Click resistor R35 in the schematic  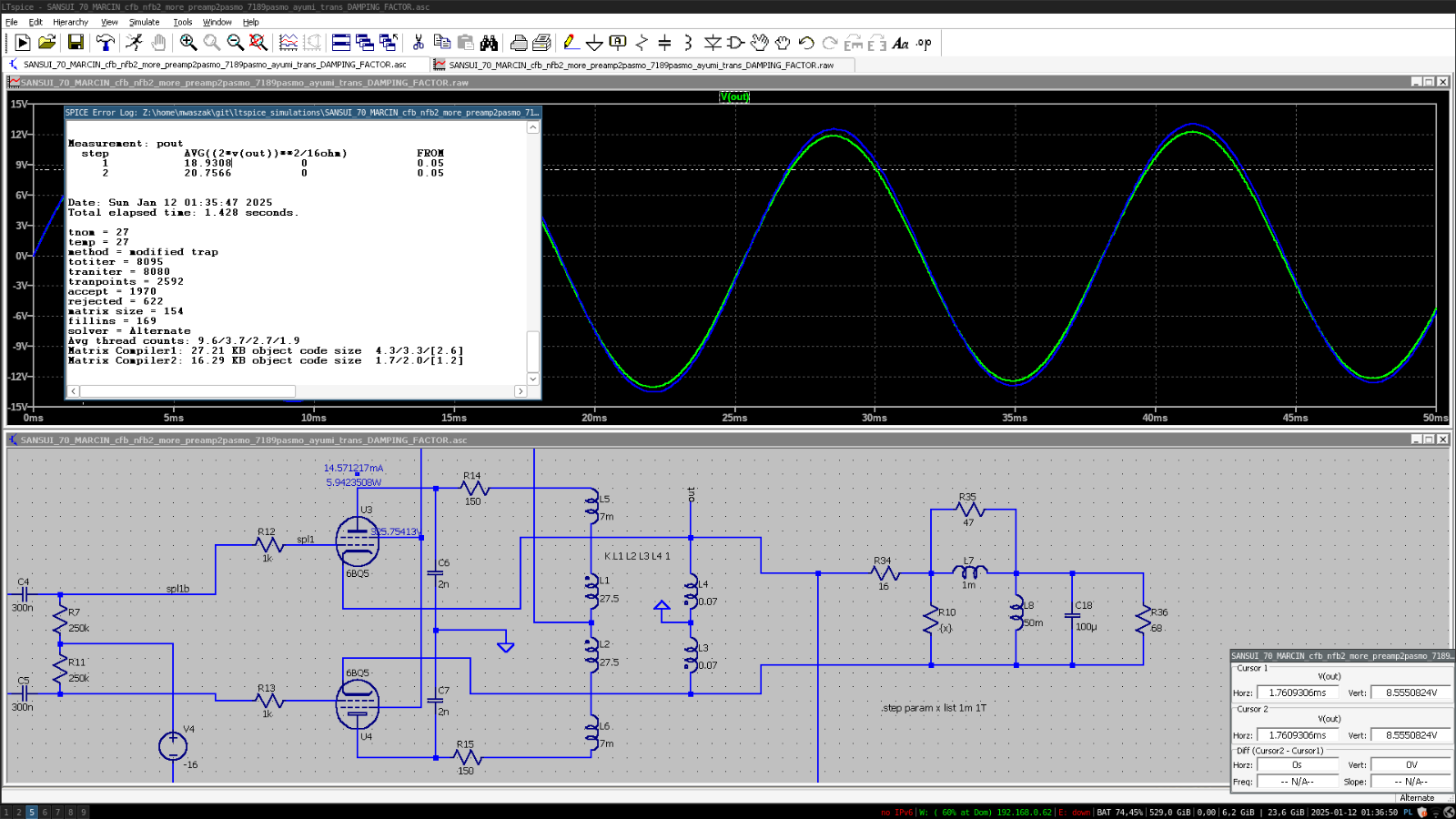click(968, 510)
